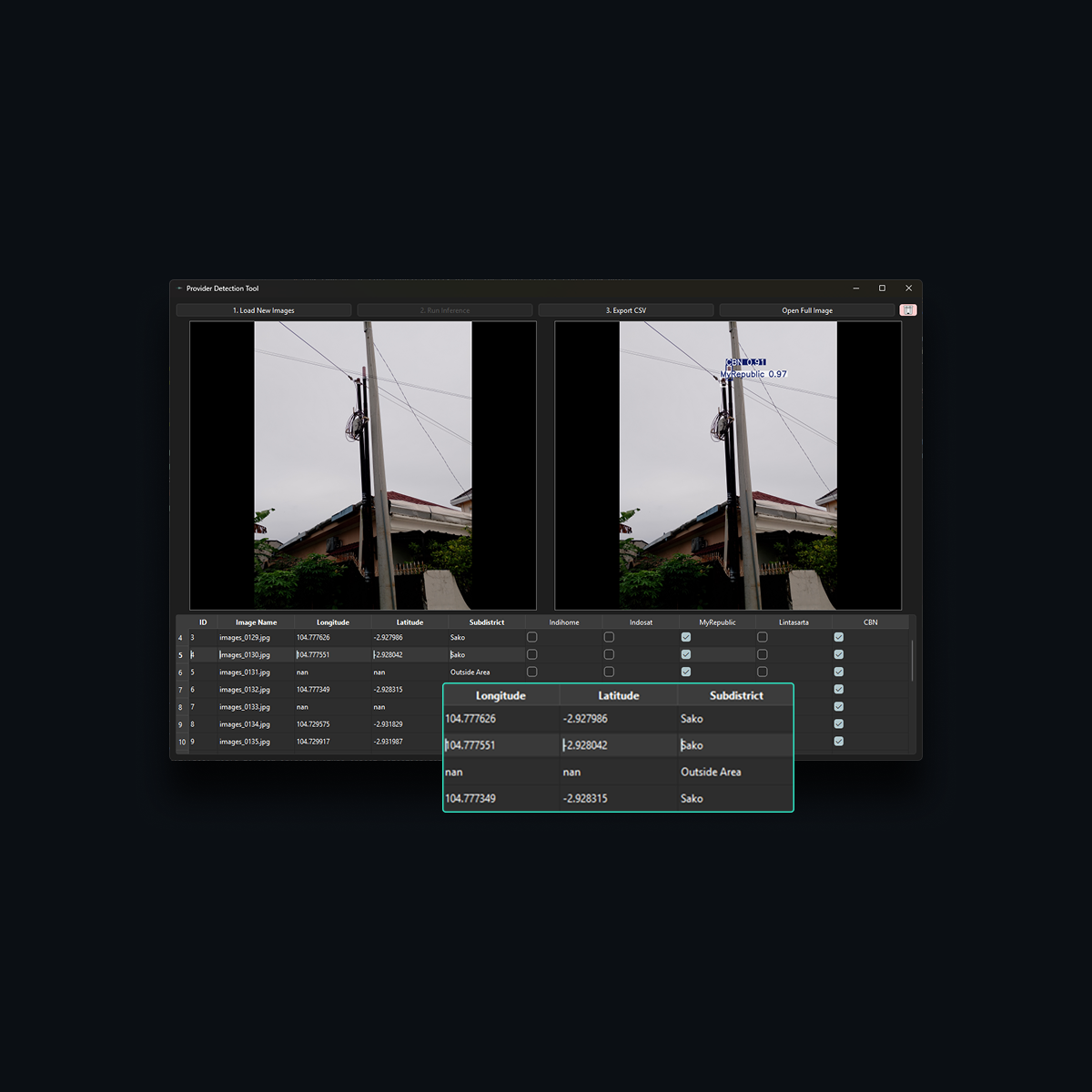
Task: Click the original image preview on the left
Action: click(363, 465)
